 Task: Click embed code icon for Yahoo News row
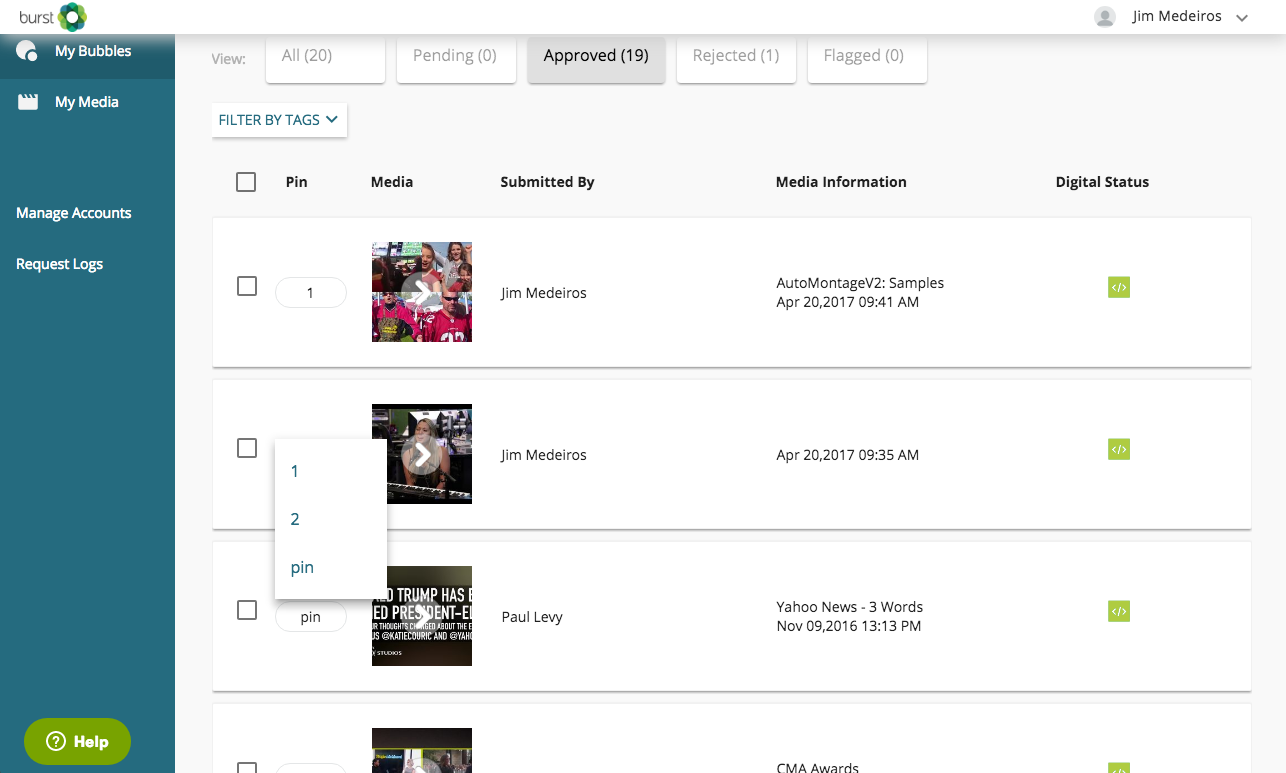click(x=1118, y=611)
